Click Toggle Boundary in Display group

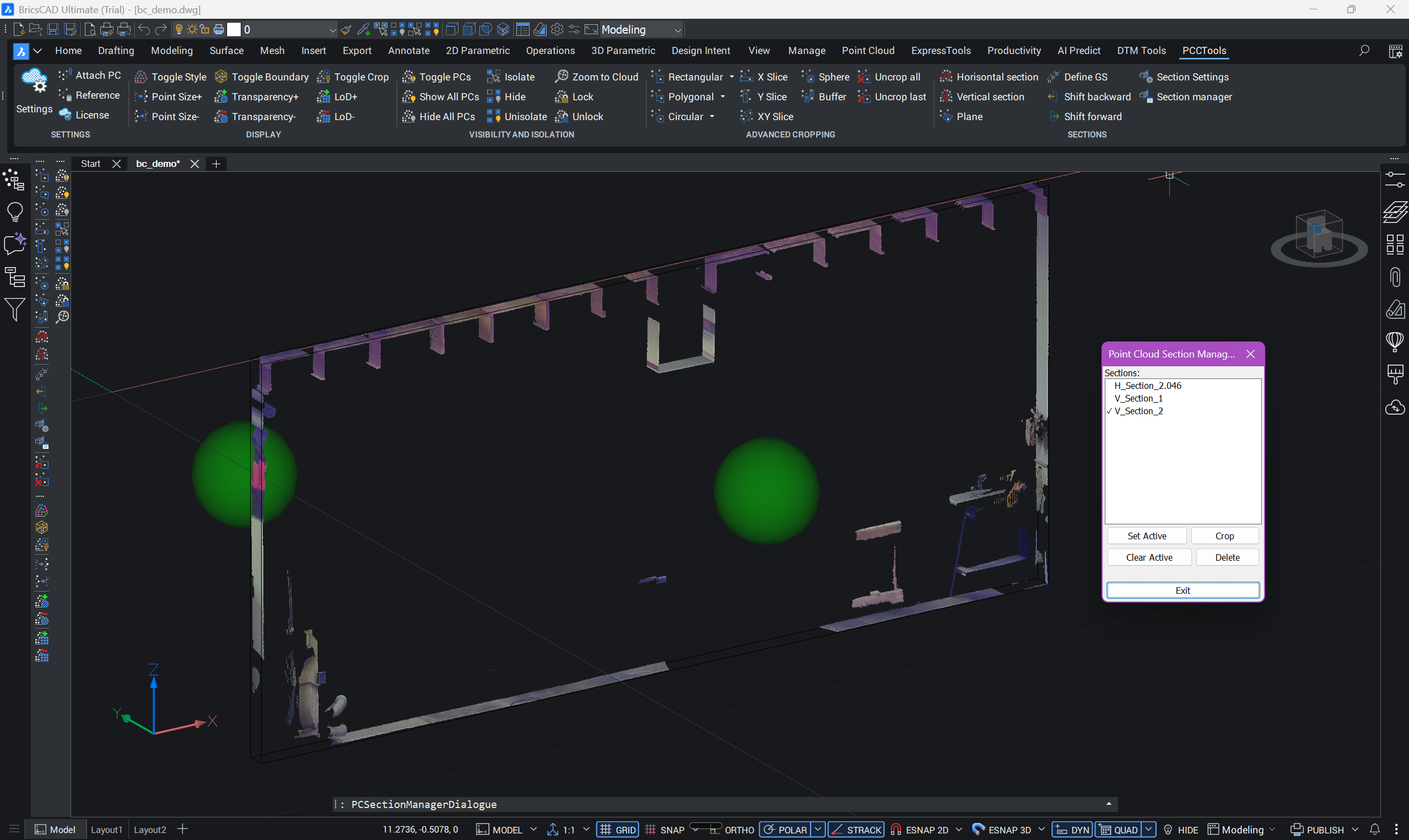[262, 77]
